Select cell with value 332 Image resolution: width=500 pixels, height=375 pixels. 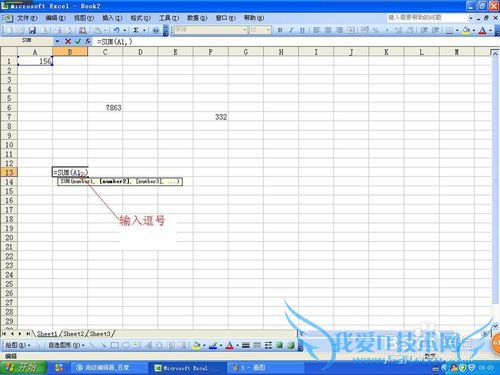(x=211, y=117)
